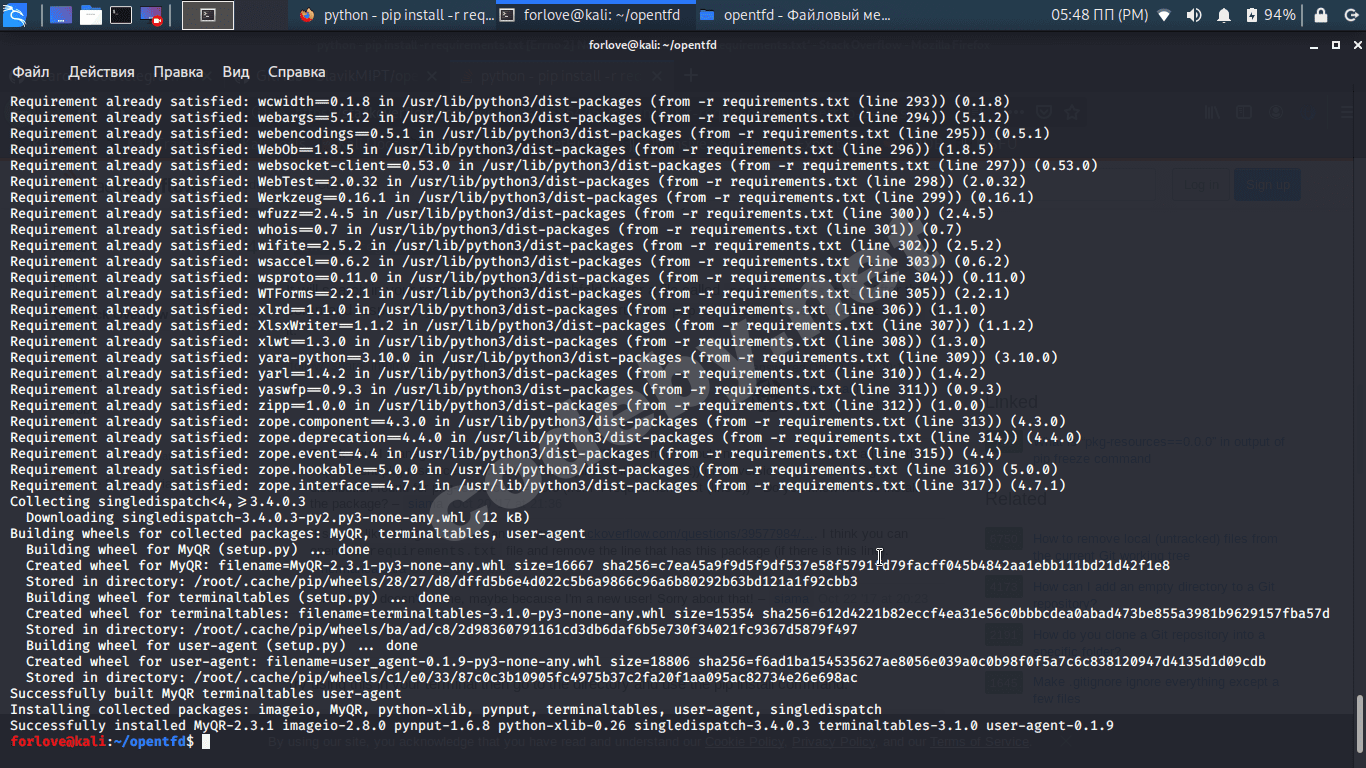Image resolution: width=1366 pixels, height=768 pixels.
Task: Open the Правка menu
Action: tap(178, 72)
